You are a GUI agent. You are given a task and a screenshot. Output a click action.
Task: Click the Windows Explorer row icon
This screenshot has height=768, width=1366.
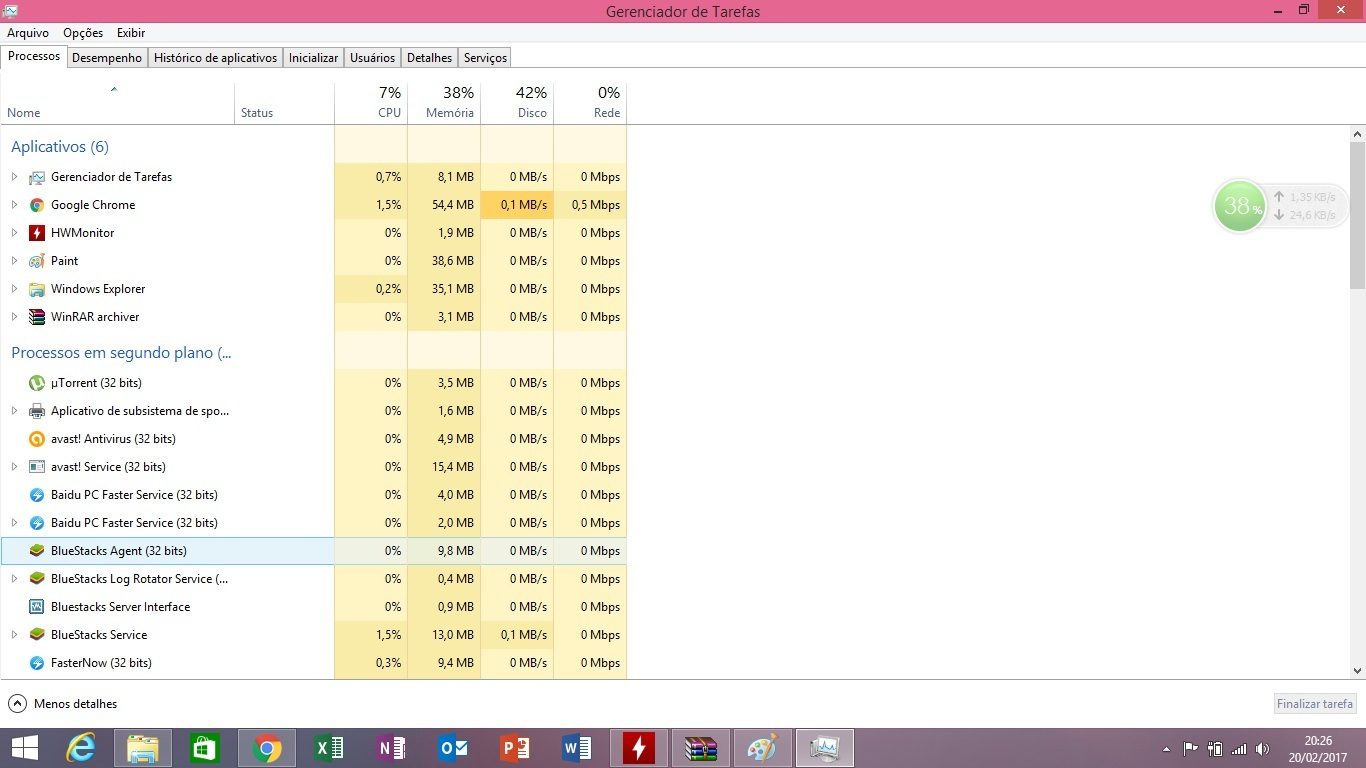click(37, 289)
